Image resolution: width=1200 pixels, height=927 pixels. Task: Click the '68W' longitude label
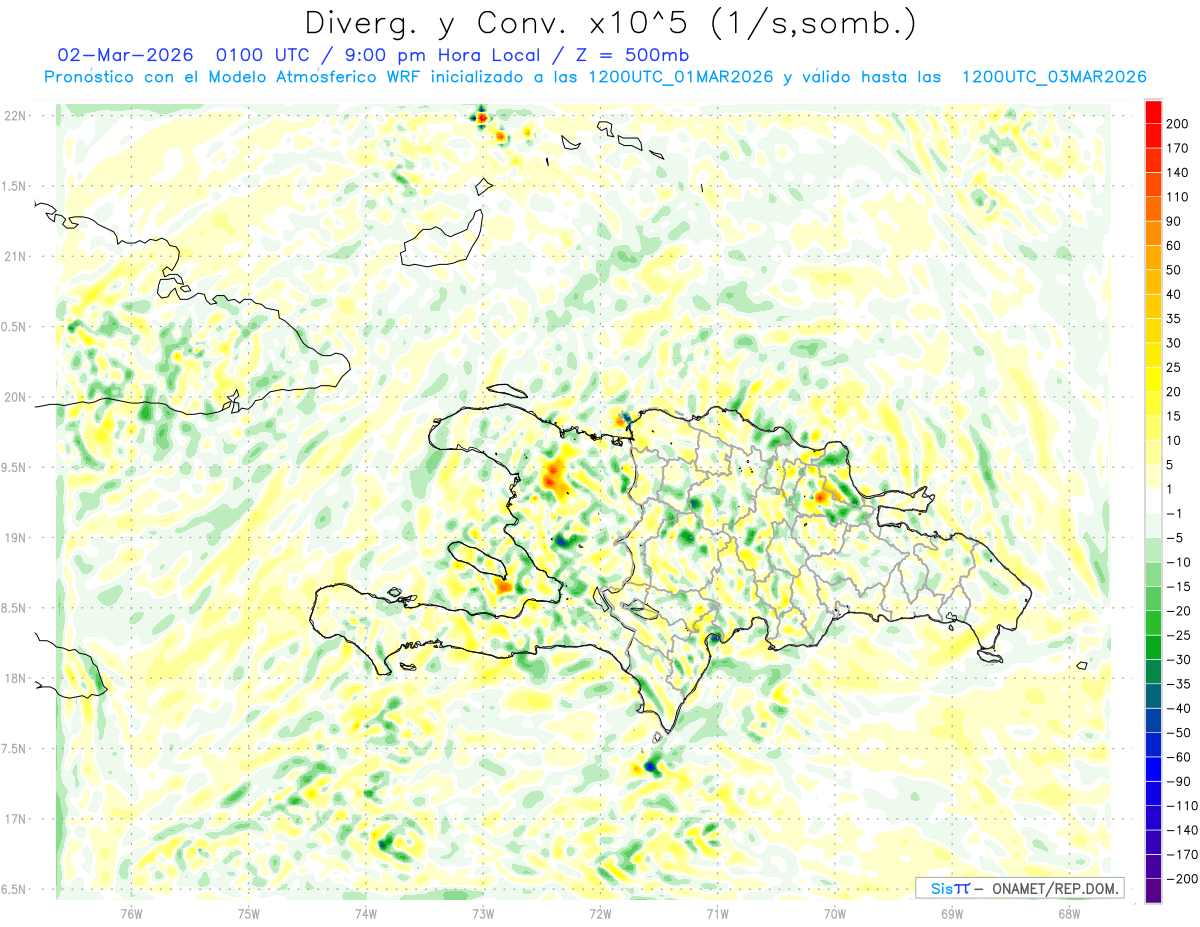tap(1069, 913)
